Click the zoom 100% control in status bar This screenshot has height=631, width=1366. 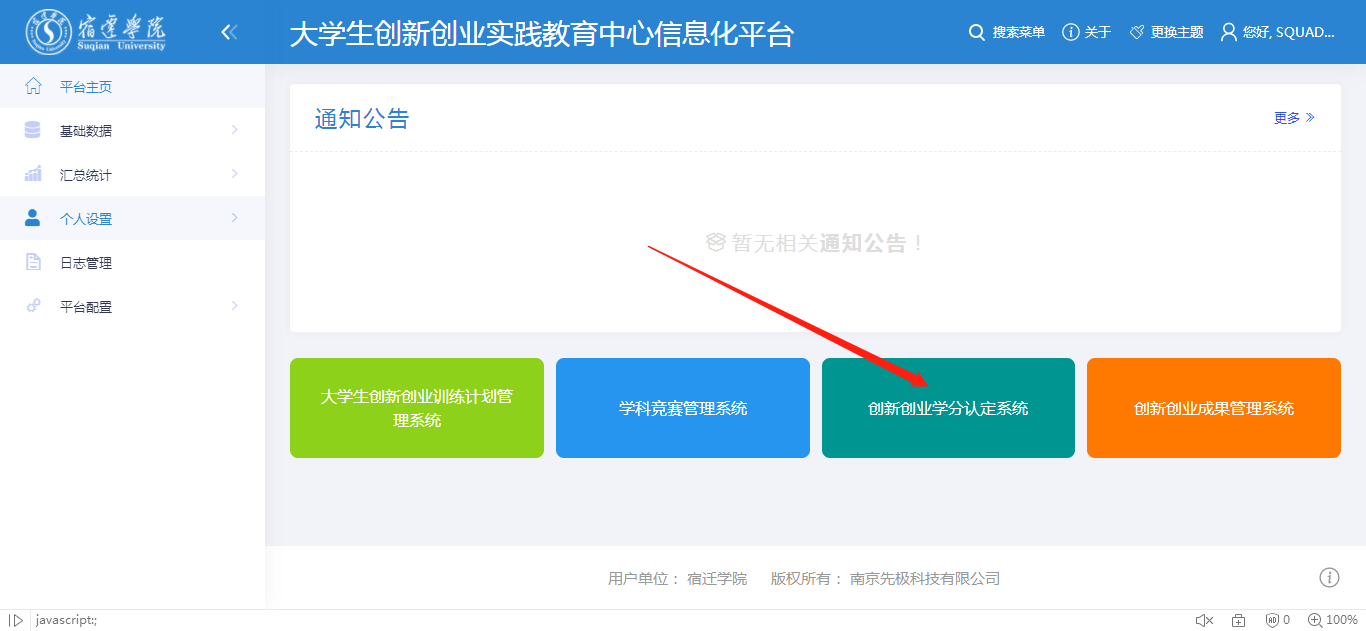click(x=1332, y=620)
